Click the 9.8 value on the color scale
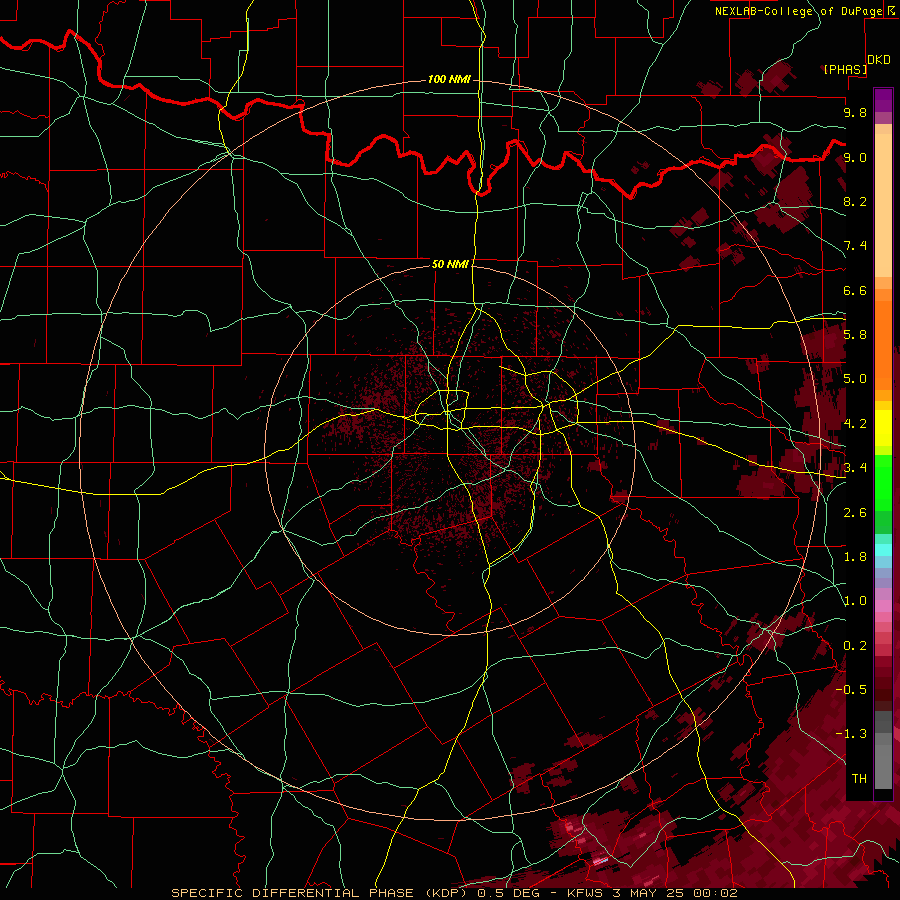Image resolution: width=900 pixels, height=900 pixels. click(x=855, y=112)
